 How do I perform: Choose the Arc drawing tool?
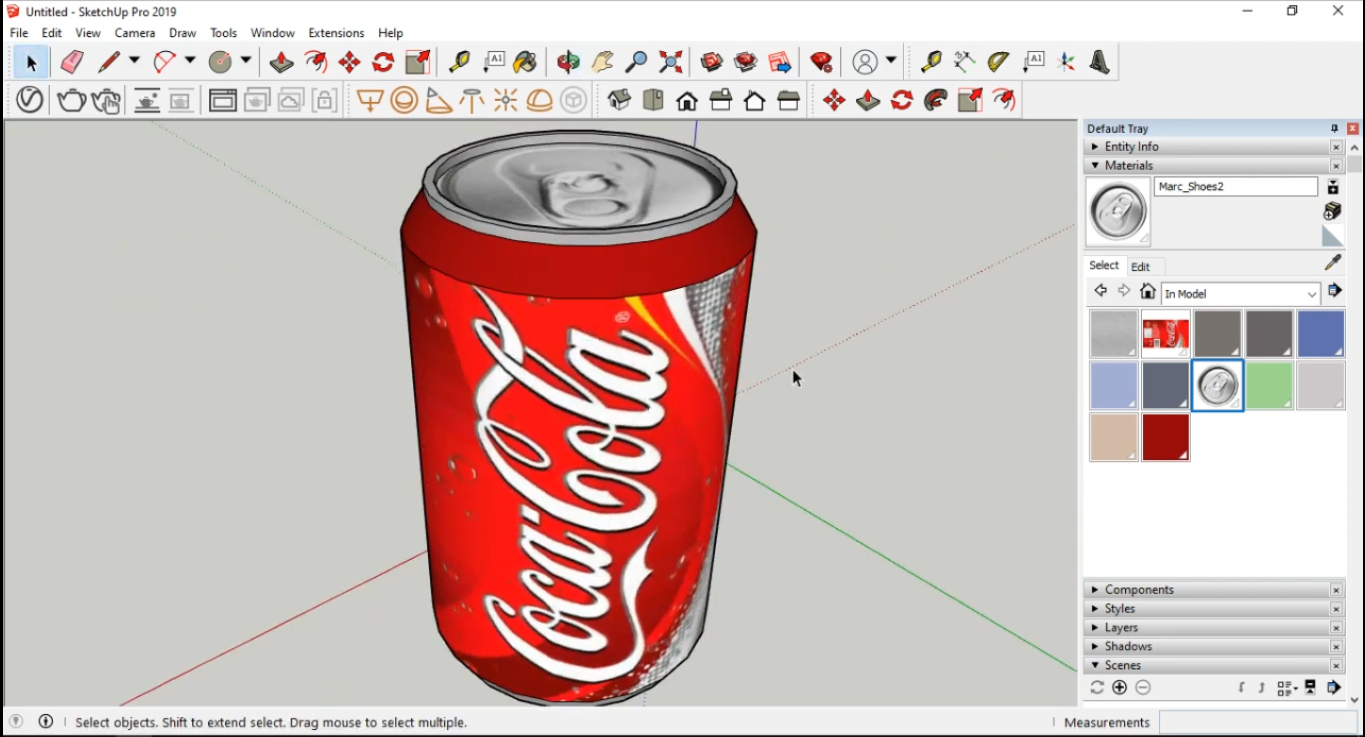(x=165, y=63)
